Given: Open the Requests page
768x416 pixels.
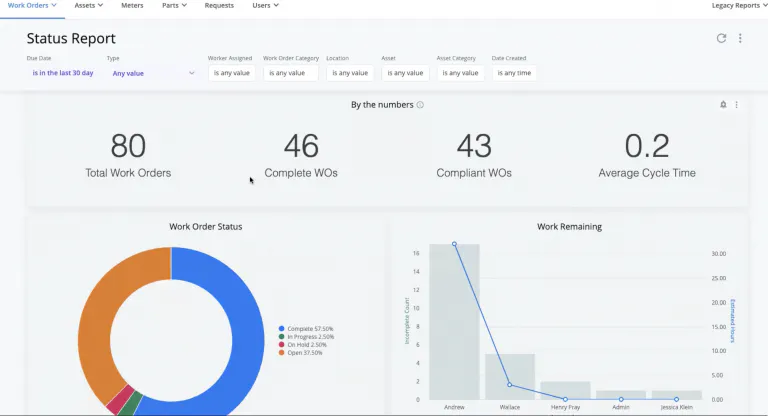Looking at the screenshot, I should coord(218,6).
